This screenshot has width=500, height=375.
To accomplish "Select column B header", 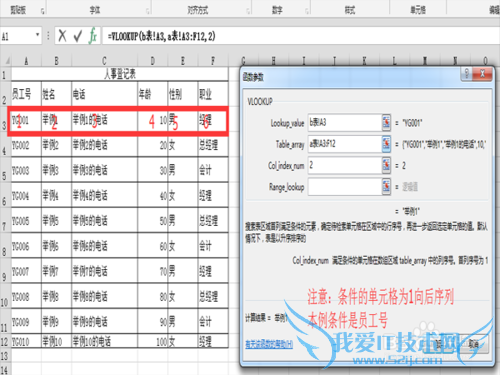I will pyautogui.click(x=56, y=61).
